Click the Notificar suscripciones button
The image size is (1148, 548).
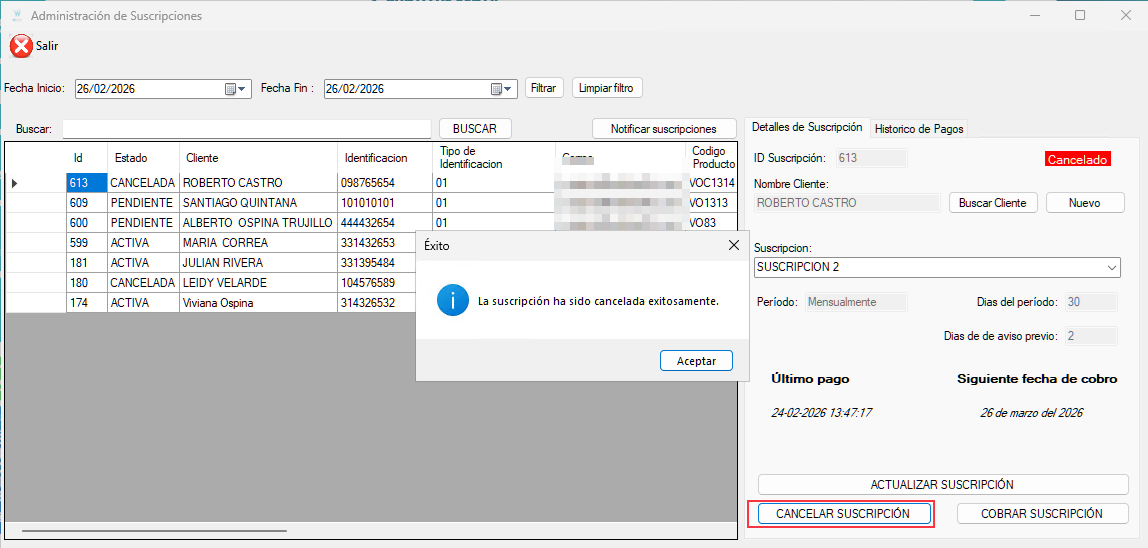pyautogui.click(x=663, y=129)
